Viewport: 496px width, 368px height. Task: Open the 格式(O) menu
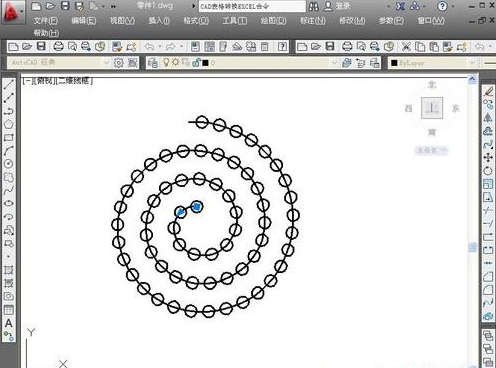coord(196,21)
